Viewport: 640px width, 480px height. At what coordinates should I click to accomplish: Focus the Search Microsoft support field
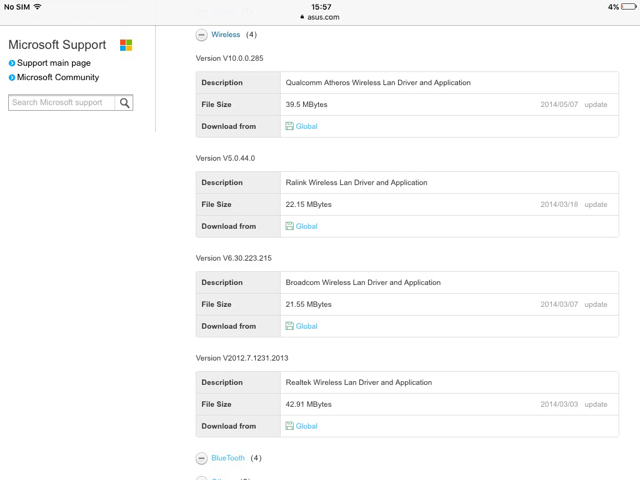(62, 102)
